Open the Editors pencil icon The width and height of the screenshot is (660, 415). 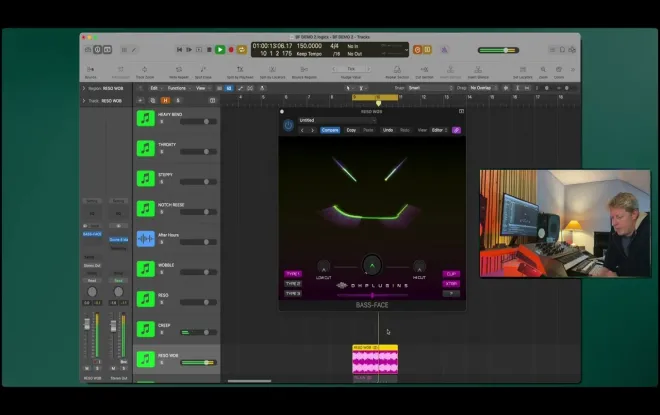134,50
